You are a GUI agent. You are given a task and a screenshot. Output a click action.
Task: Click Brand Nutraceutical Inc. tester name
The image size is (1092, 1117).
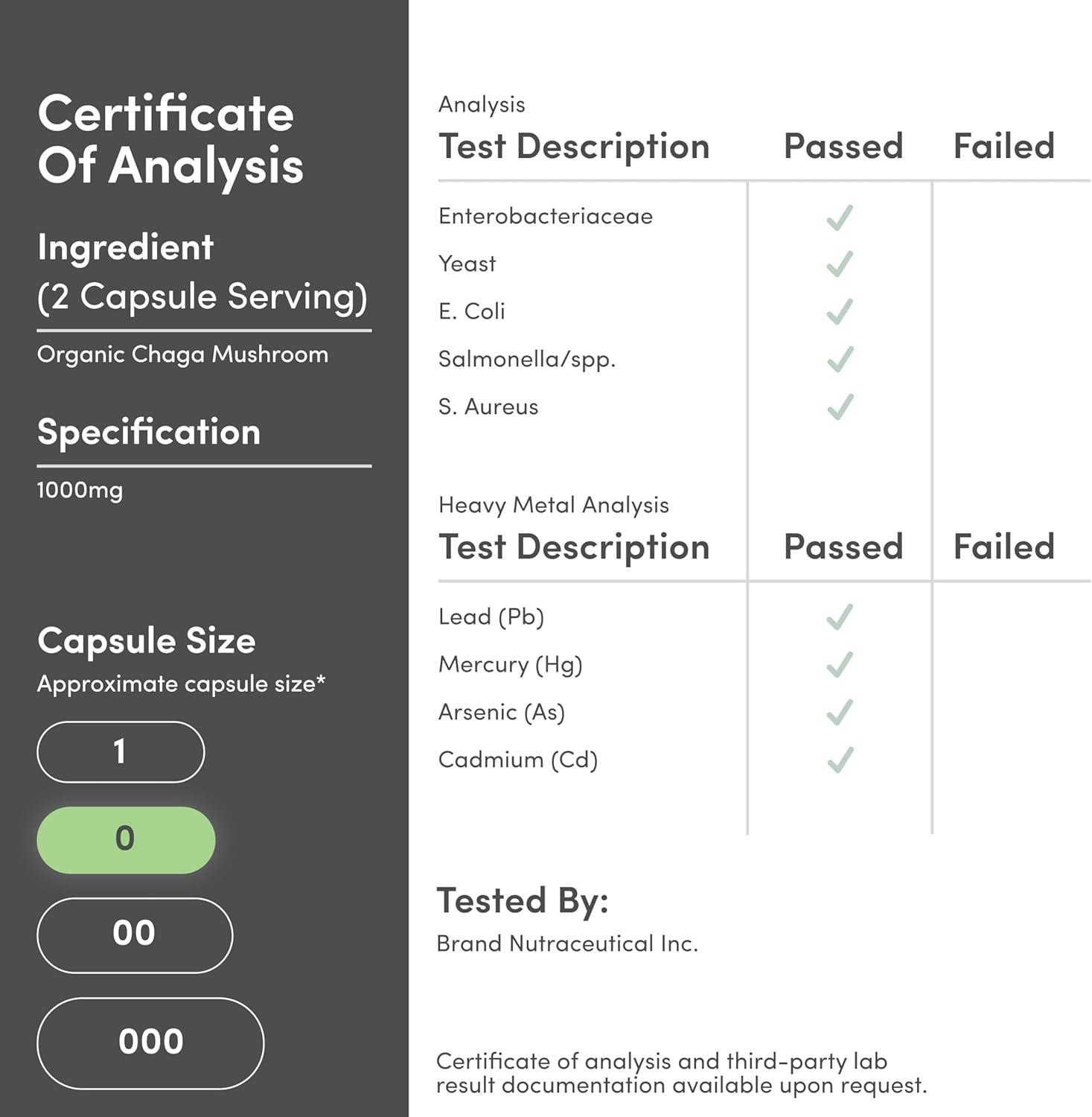point(566,943)
